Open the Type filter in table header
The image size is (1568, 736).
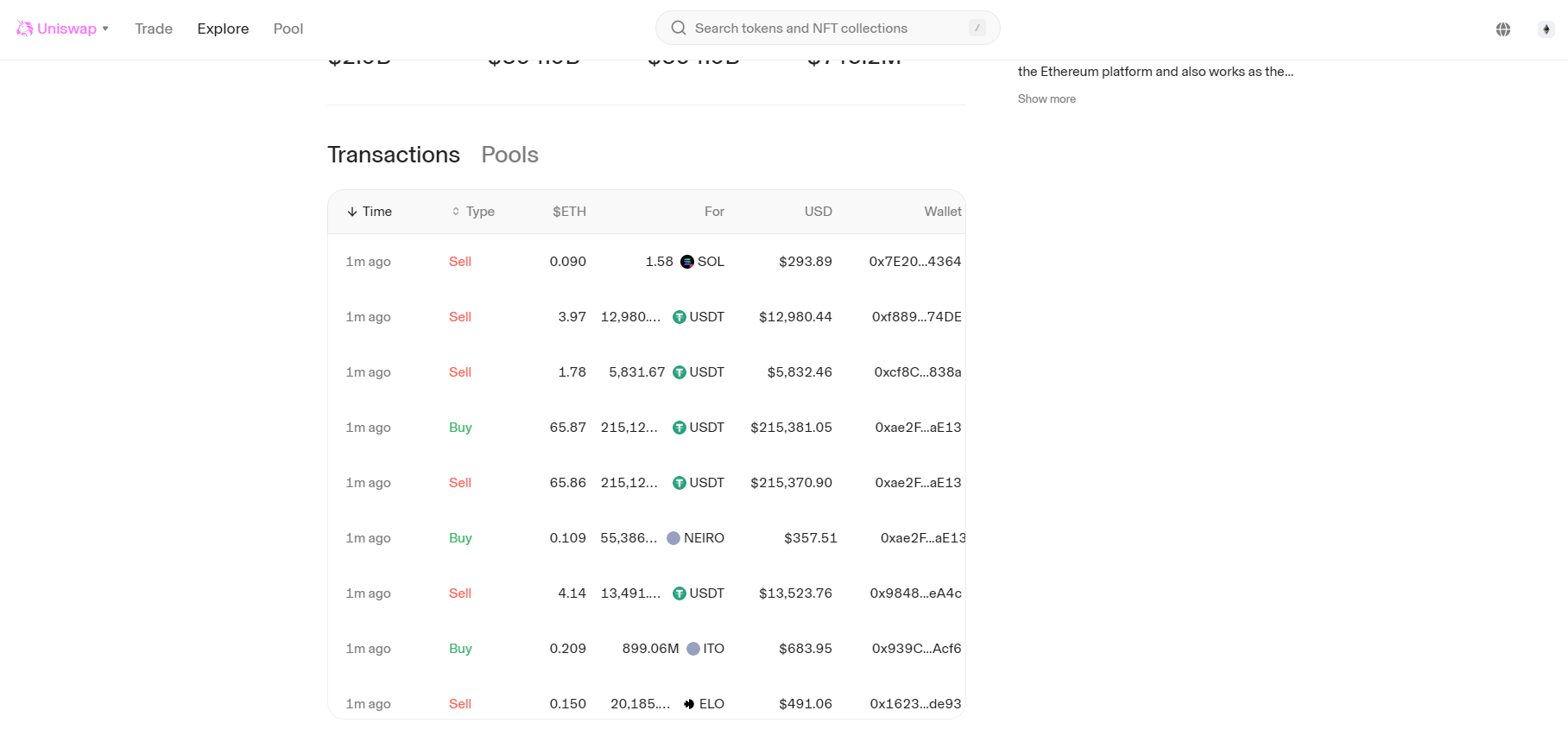pyautogui.click(x=473, y=212)
